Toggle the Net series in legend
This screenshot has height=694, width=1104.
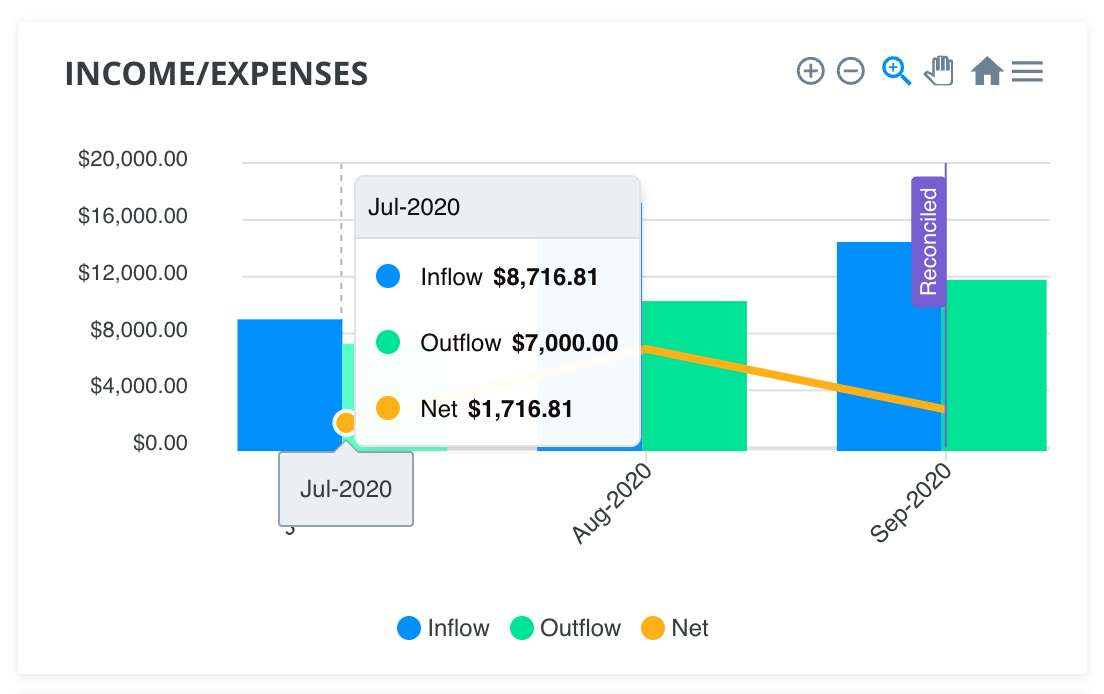pyautogui.click(x=675, y=628)
